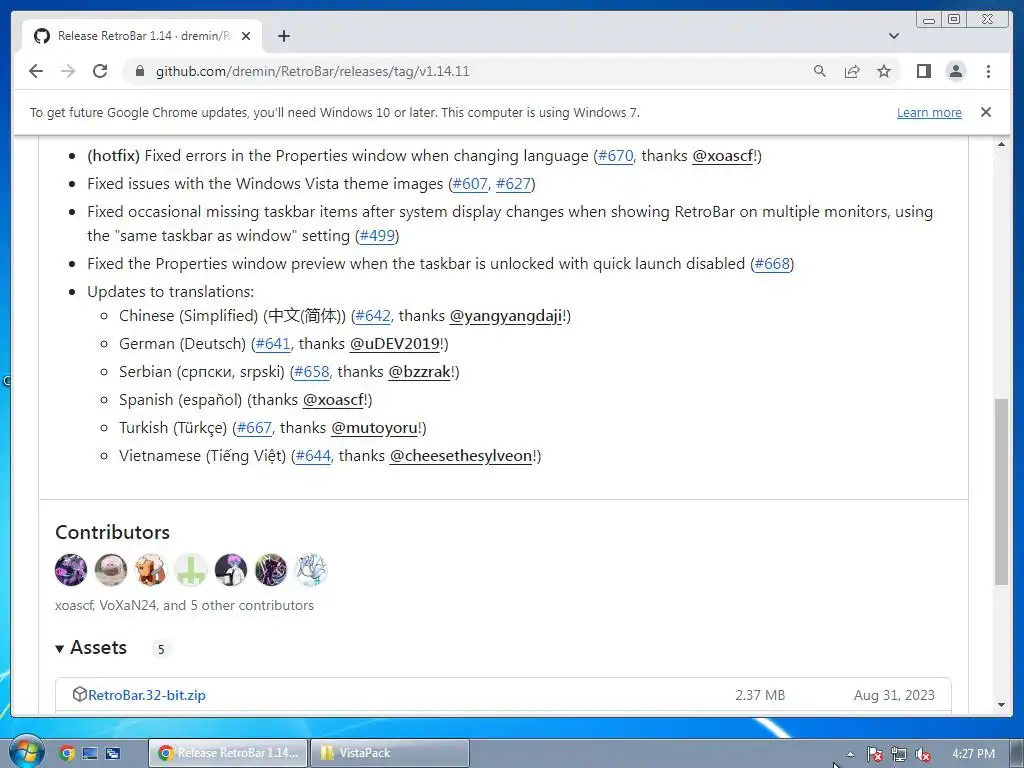
Task: Open the Chrome profile avatar
Action: [955, 71]
